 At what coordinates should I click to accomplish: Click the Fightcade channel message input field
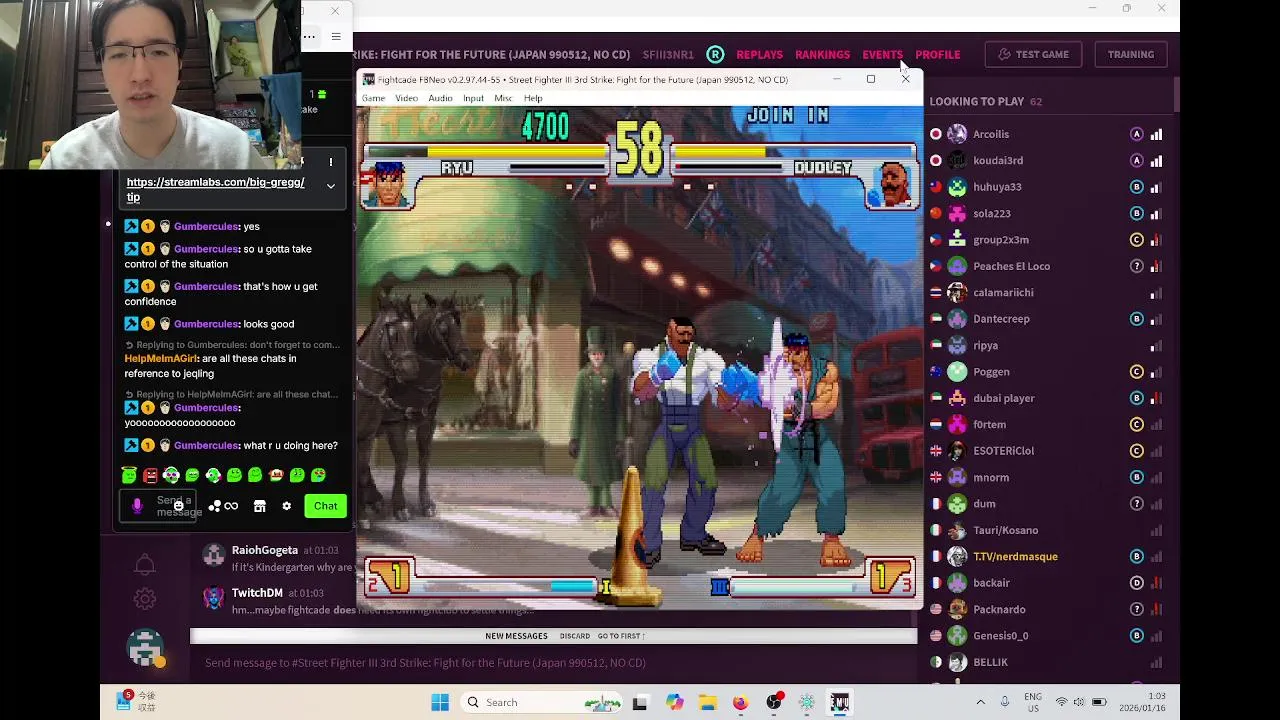[x=553, y=662]
